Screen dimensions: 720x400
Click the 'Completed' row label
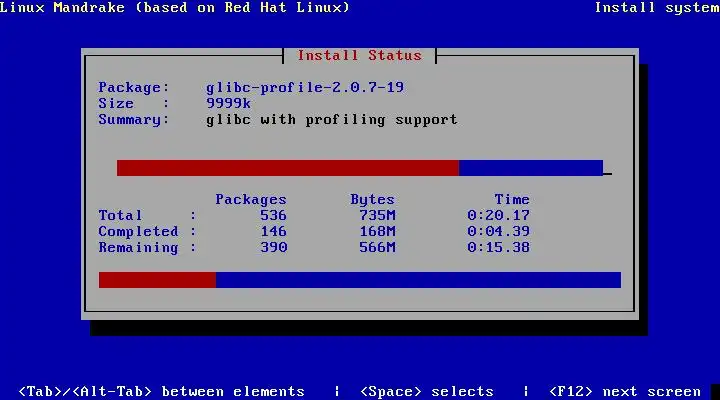[x=138, y=231]
